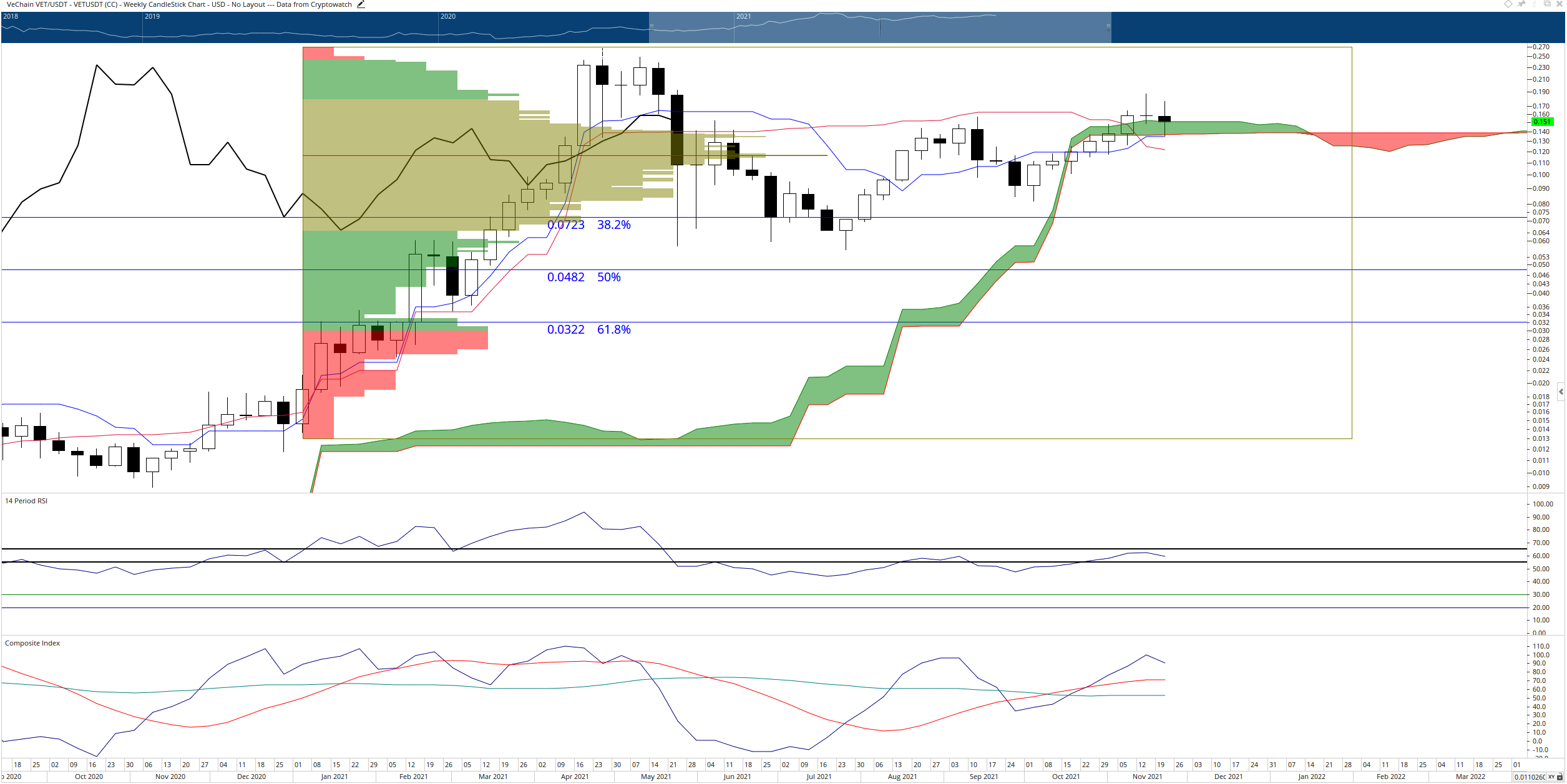
Task: Edit the chart title with the pencil icon
Action: [361, 4]
